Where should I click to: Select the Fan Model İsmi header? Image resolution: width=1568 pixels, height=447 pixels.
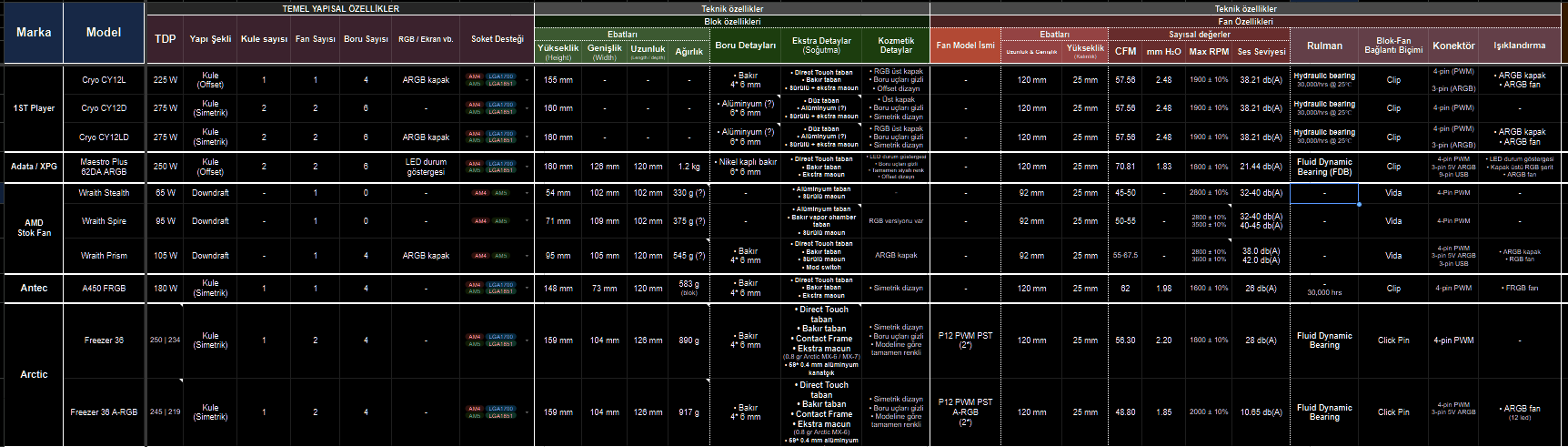966,46
